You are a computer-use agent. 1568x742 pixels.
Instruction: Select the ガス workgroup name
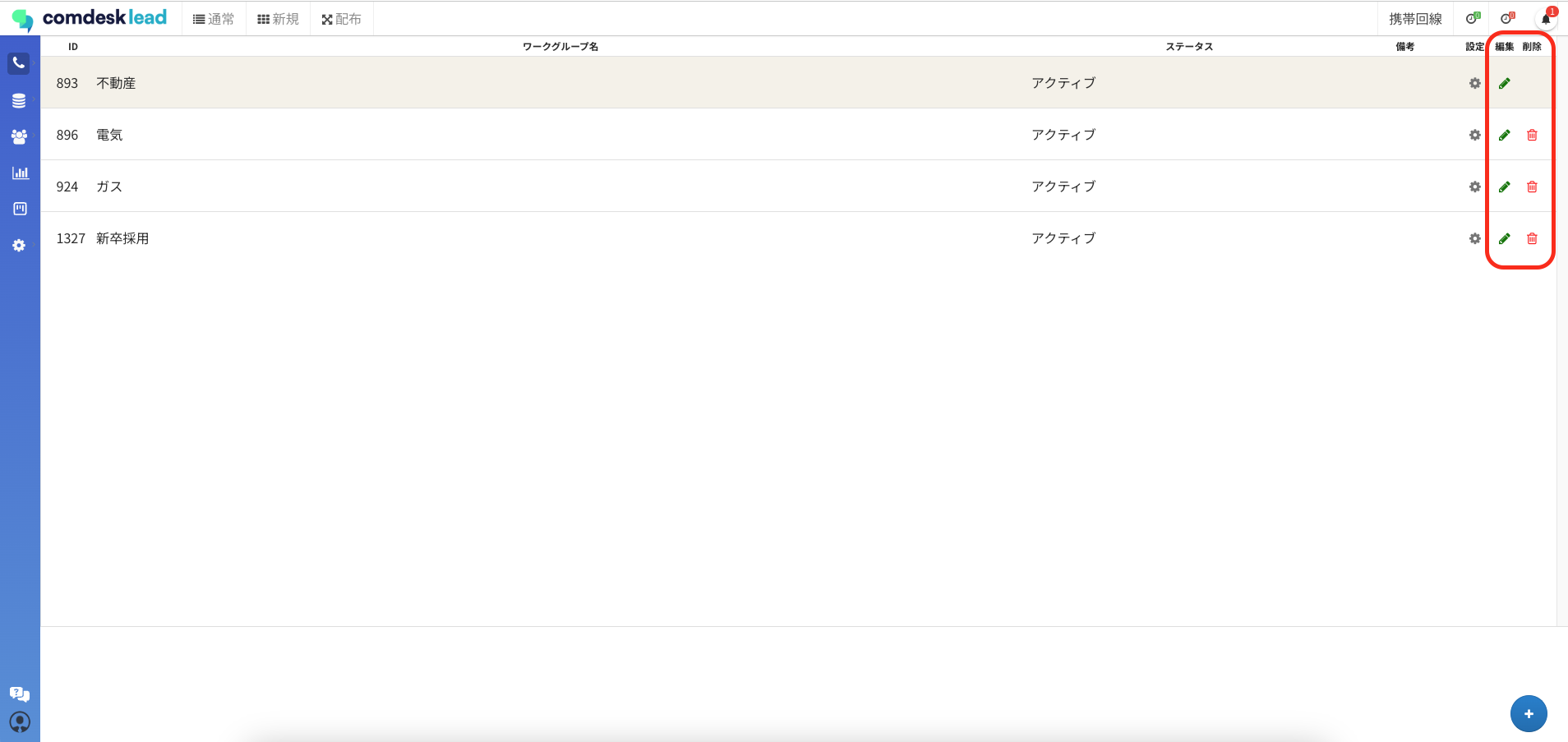click(x=109, y=187)
